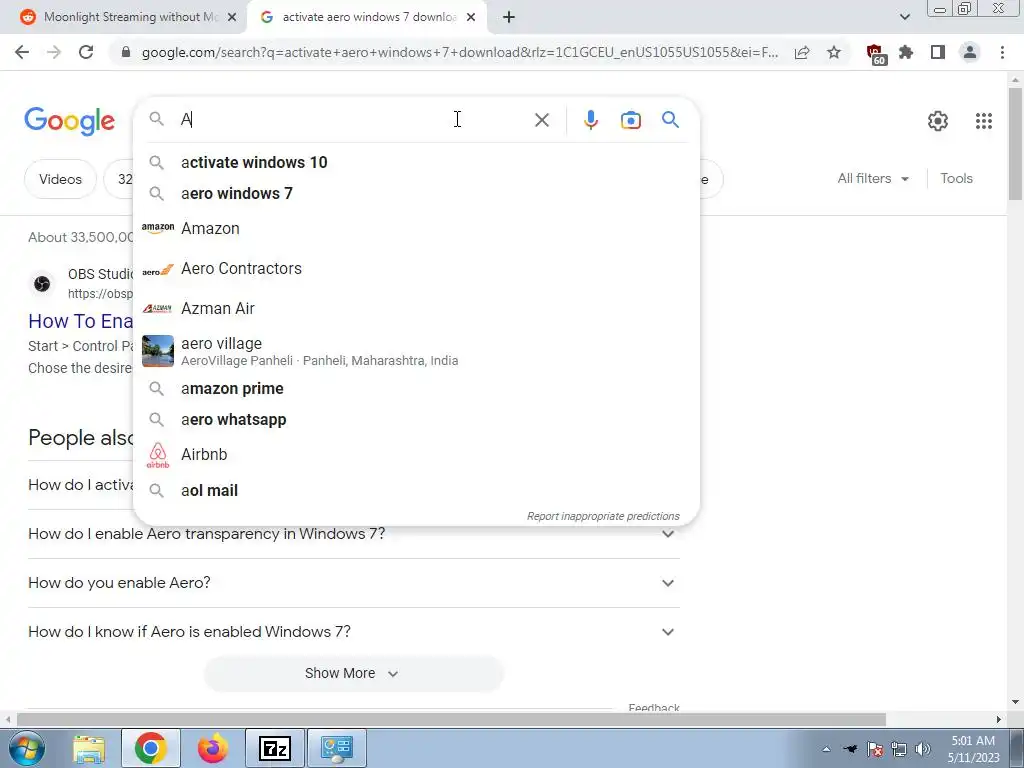
Task: Click the network tray icon
Action: pyautogui.click(x=899, y=749)
